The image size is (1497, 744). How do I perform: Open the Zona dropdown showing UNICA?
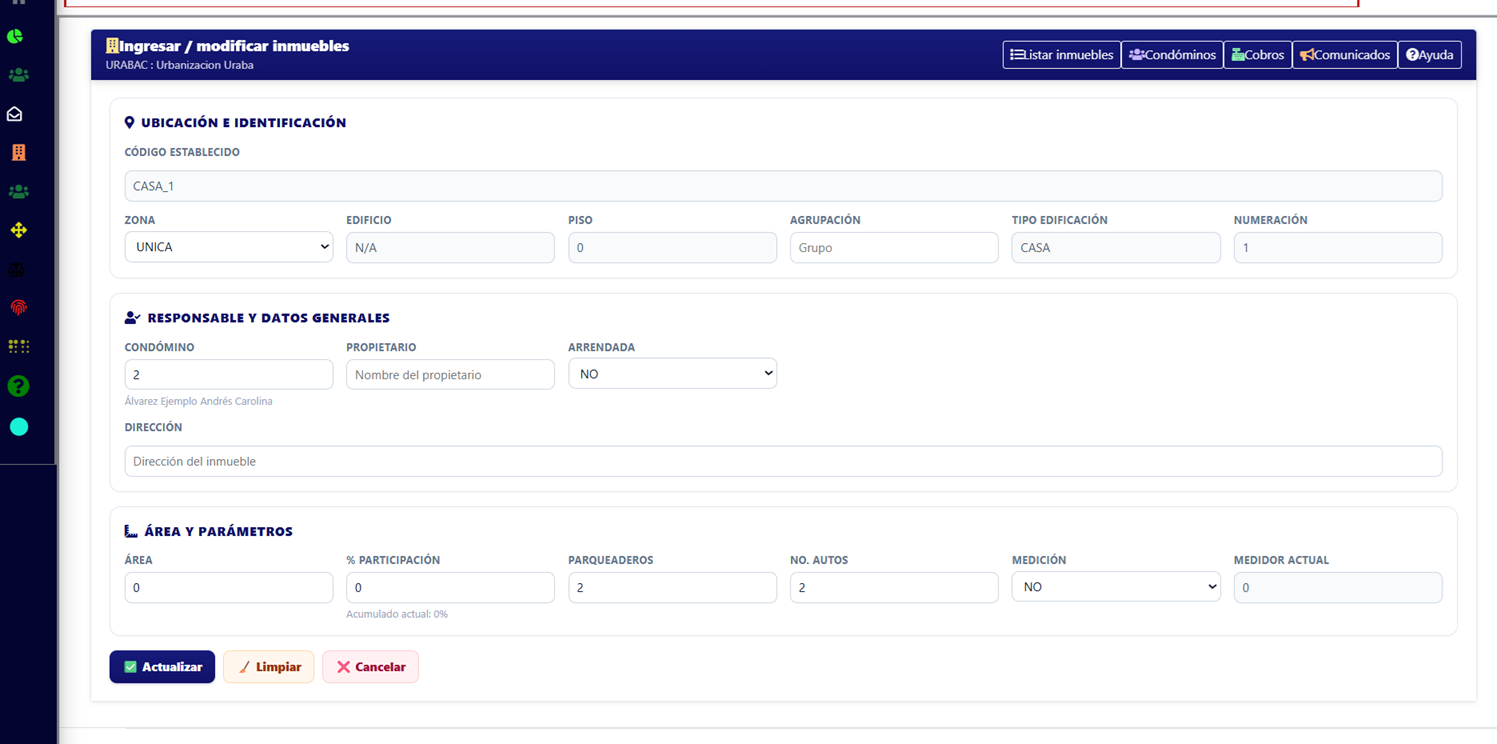coord(229,247)
